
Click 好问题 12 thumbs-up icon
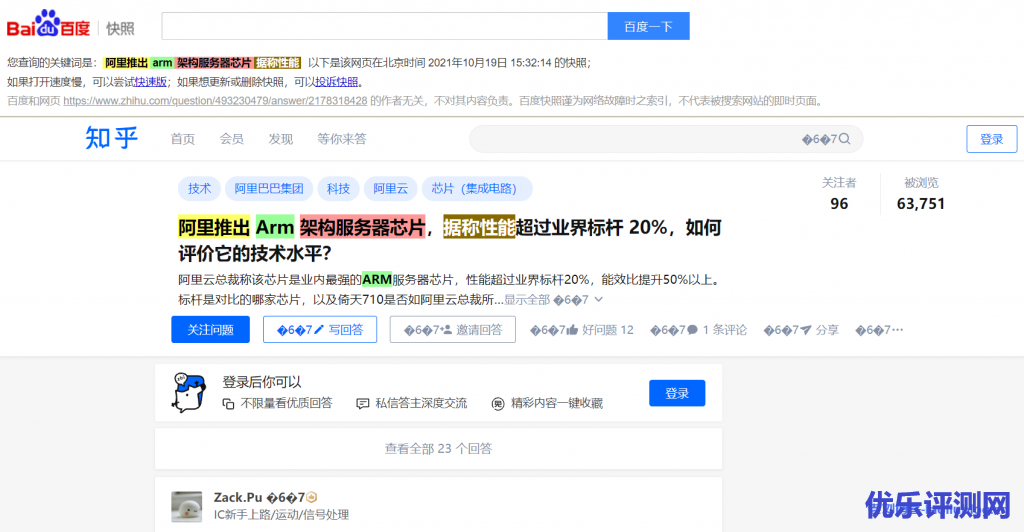pos(573,330)
